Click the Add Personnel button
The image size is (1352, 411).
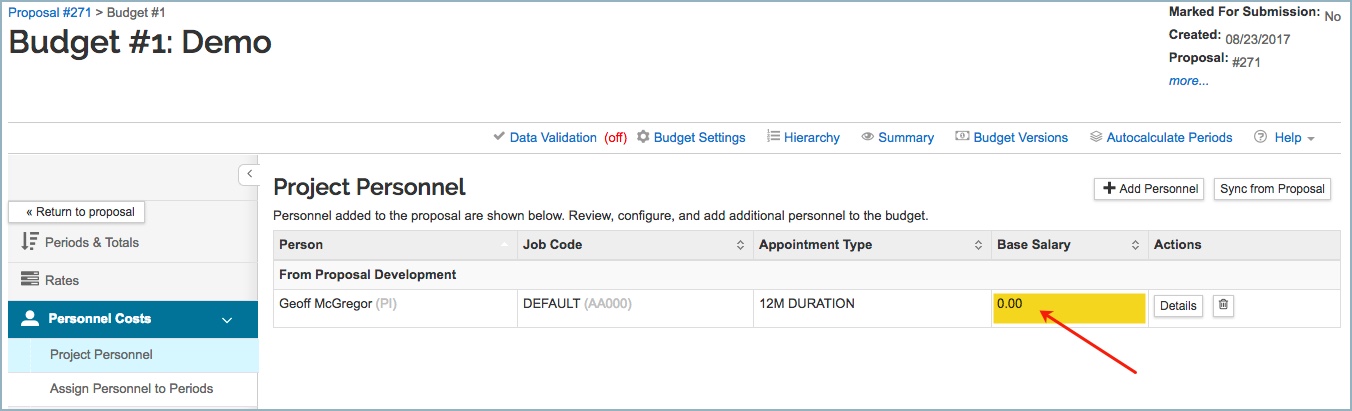(1150, 189)
